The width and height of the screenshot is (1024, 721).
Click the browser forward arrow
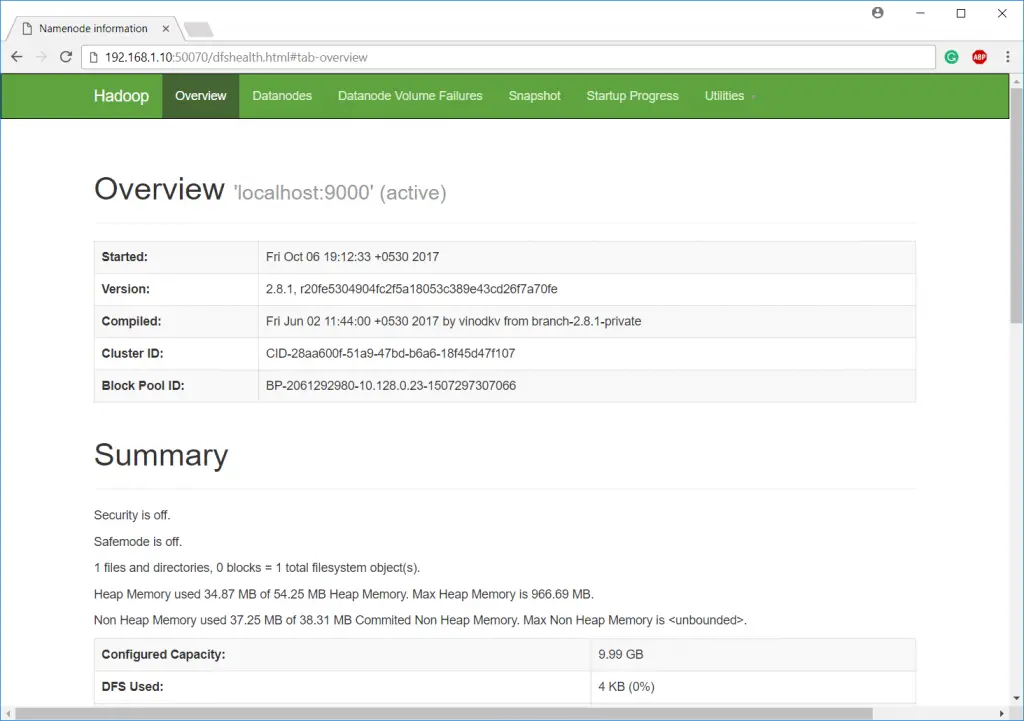click(x=41, y=57)
